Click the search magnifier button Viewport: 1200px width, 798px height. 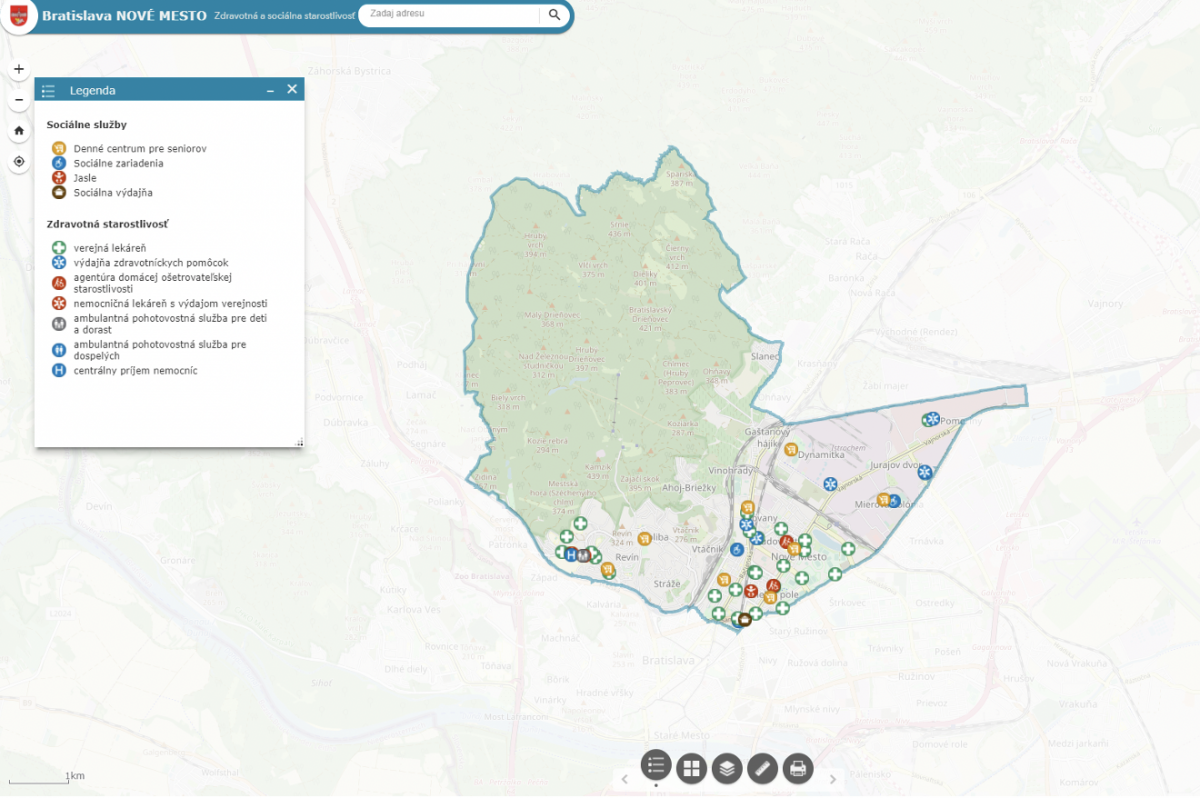pos(554,15)
